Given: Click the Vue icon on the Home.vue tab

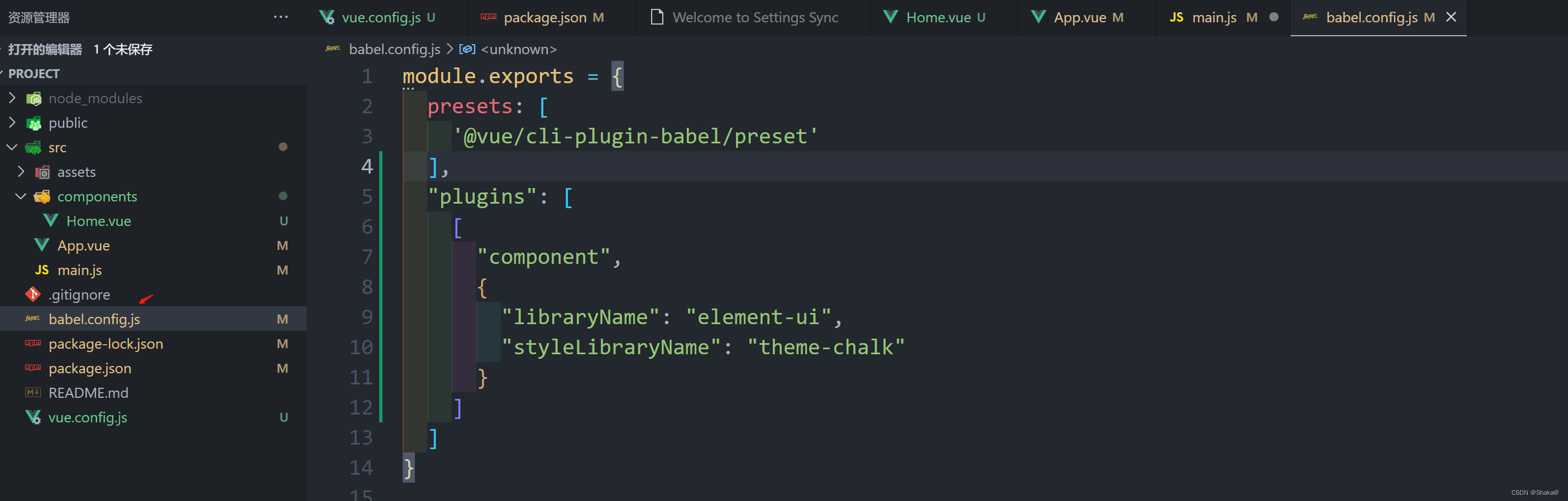Looking at the screenshot, I should [x=891, y=17].
